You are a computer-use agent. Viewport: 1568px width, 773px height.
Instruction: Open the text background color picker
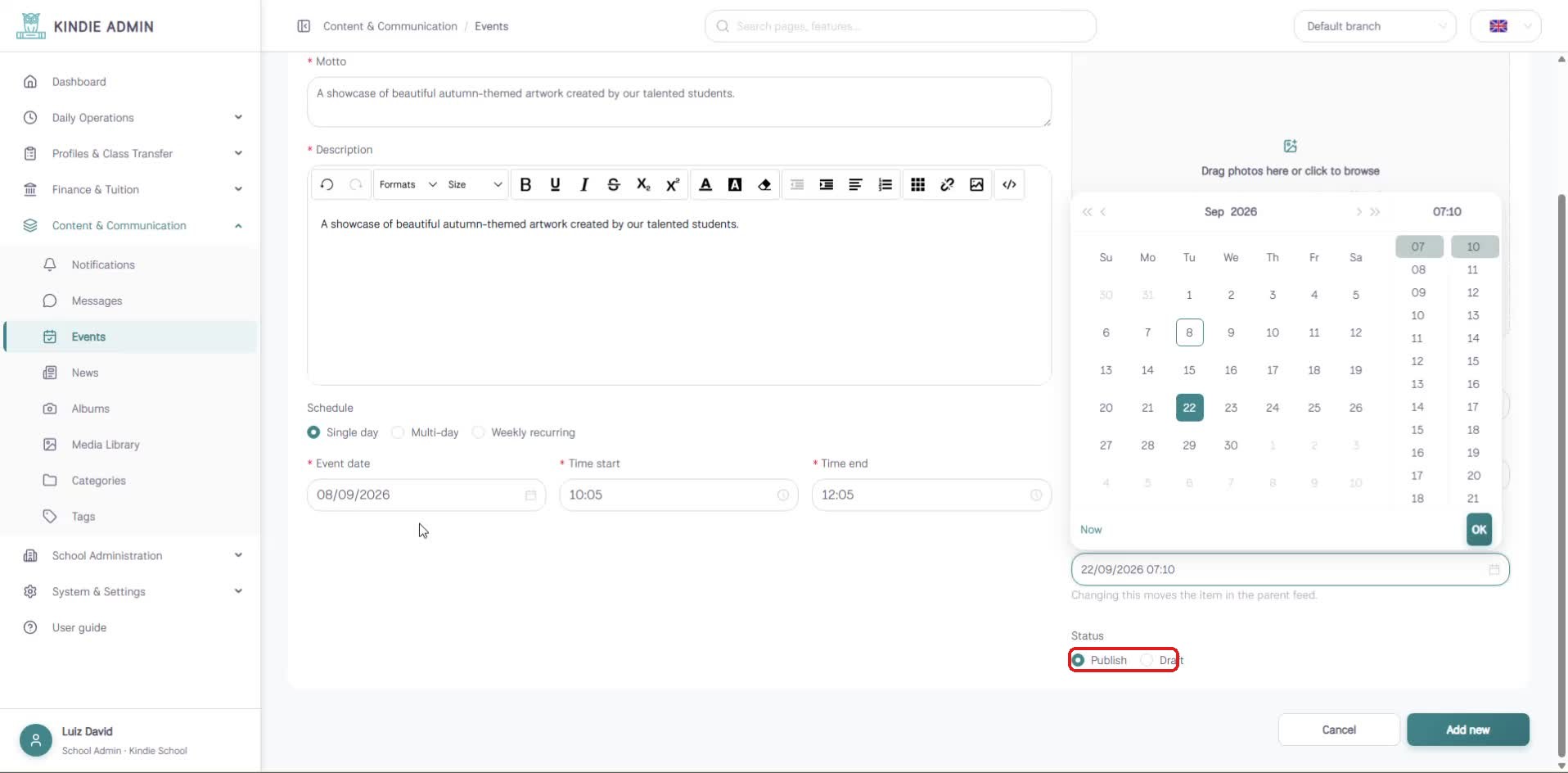(x=735, y=185)
